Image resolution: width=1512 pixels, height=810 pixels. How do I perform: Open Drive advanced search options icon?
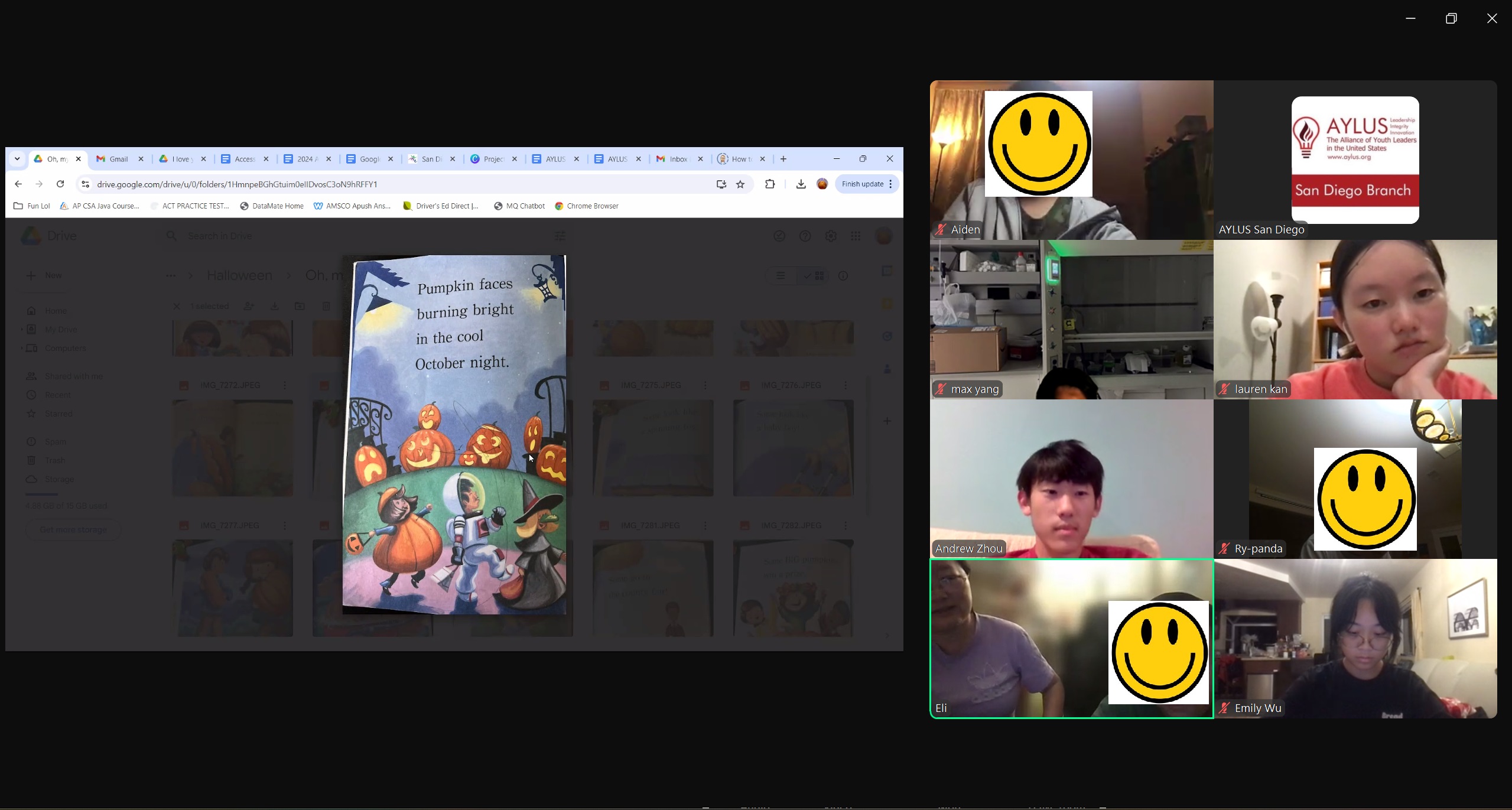560,236
